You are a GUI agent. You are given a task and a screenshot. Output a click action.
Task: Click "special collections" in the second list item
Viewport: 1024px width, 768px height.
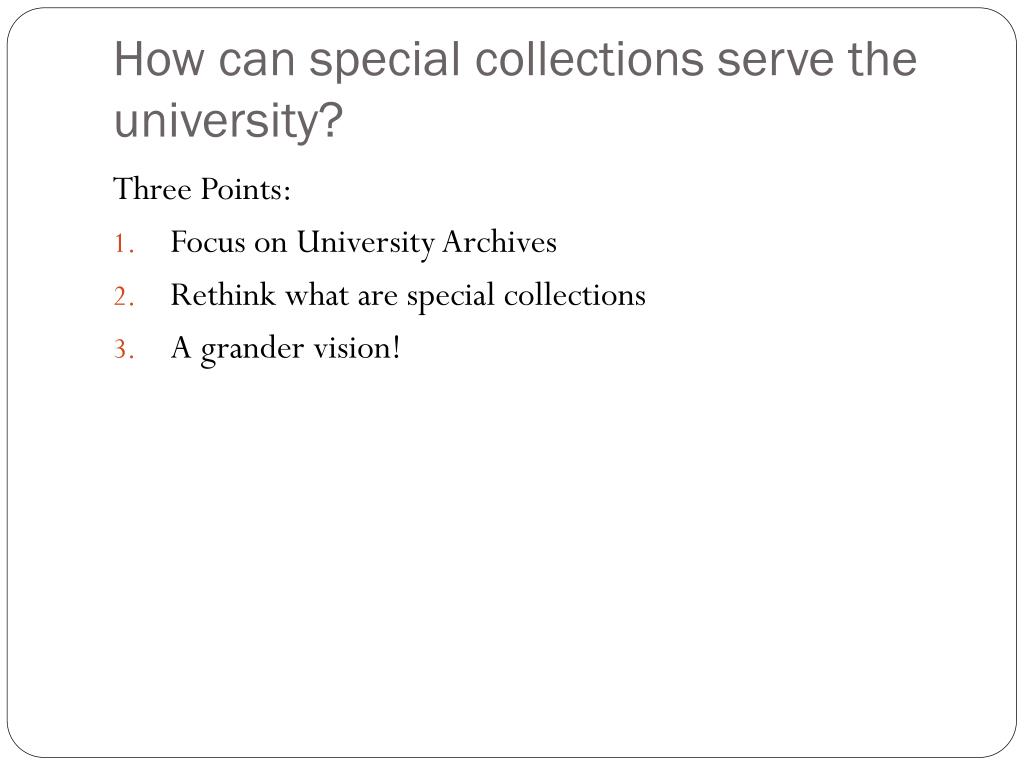click(x=526, y=297)
